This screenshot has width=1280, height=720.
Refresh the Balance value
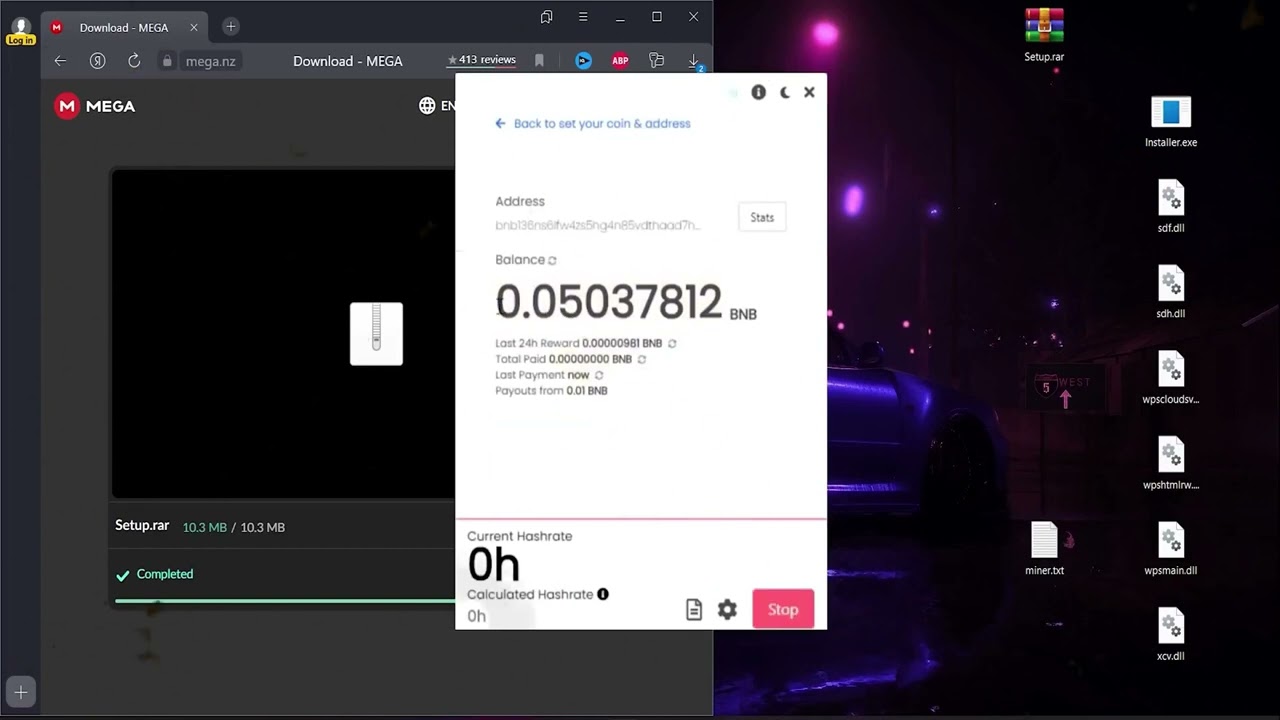[552, 260]
